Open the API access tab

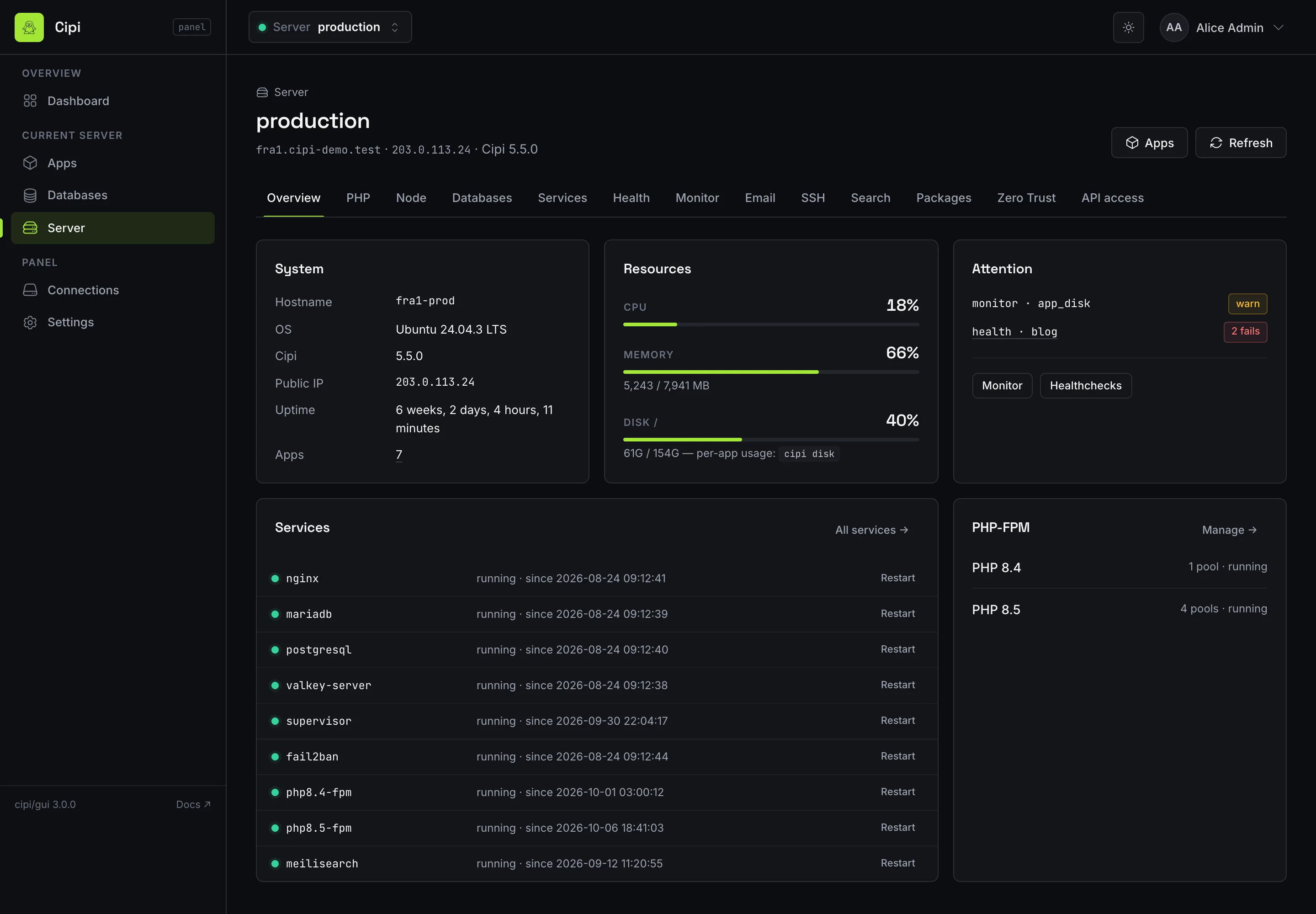pos(1112,198)
